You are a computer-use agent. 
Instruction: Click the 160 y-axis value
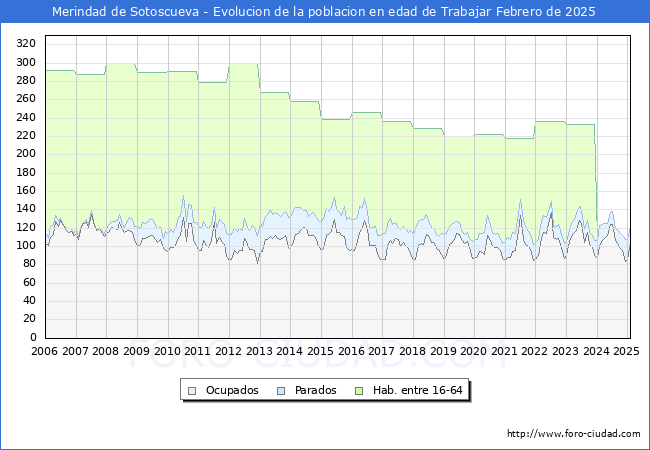tap(26, 191)
